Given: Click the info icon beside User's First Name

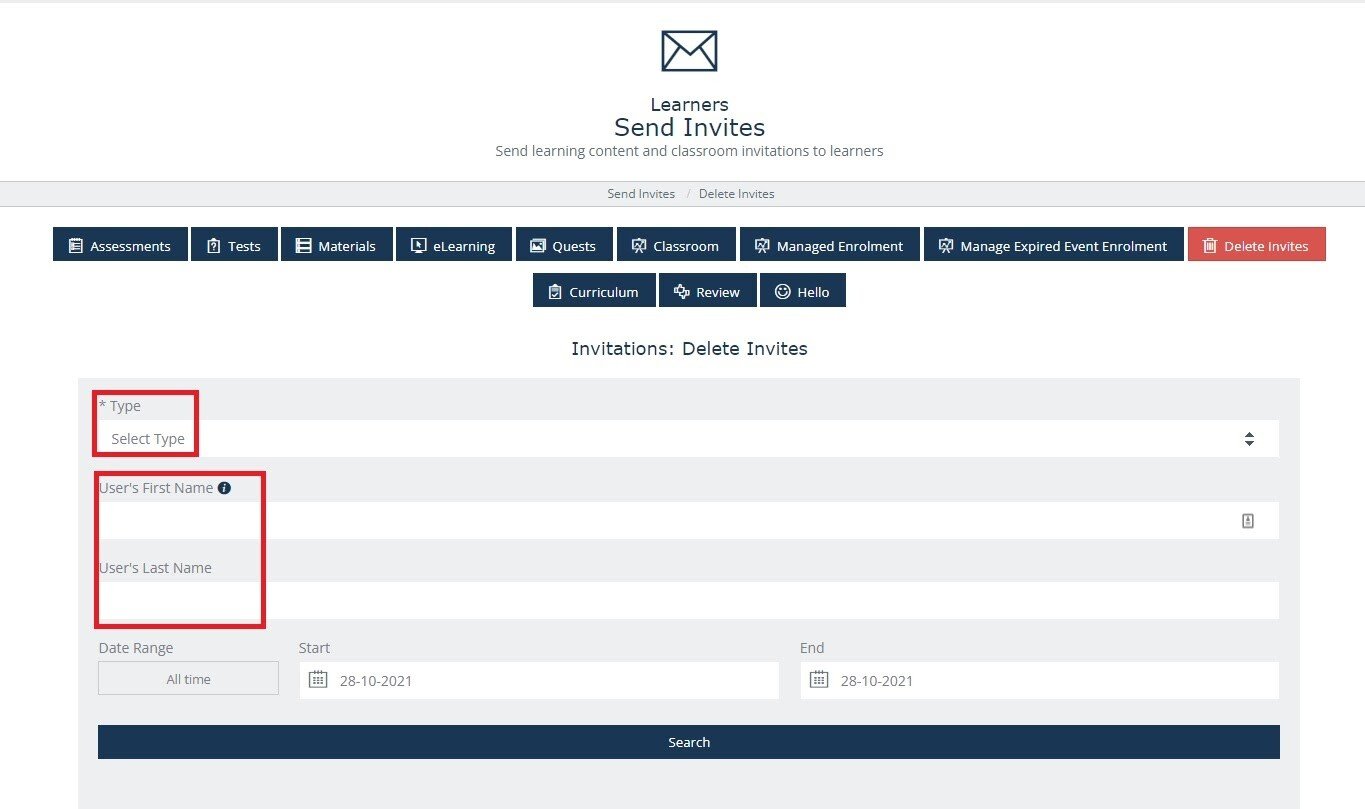Looking at the screenshot, I should (x=224, y=488).
